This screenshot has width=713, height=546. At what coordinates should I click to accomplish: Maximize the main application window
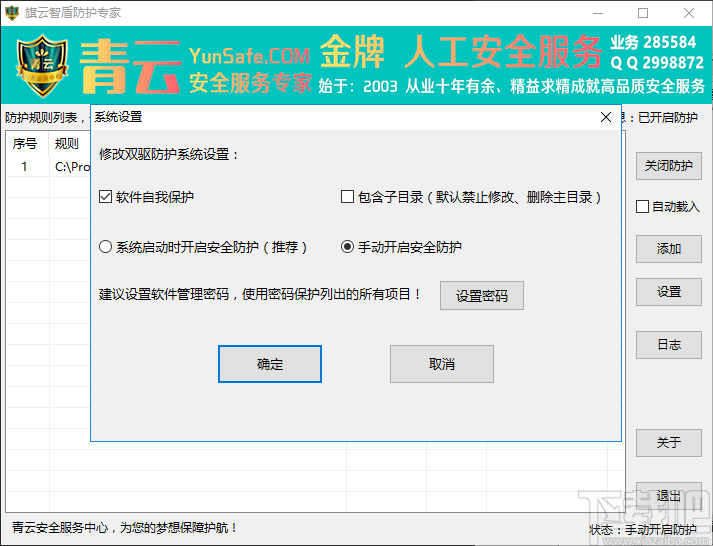[643, 13]
